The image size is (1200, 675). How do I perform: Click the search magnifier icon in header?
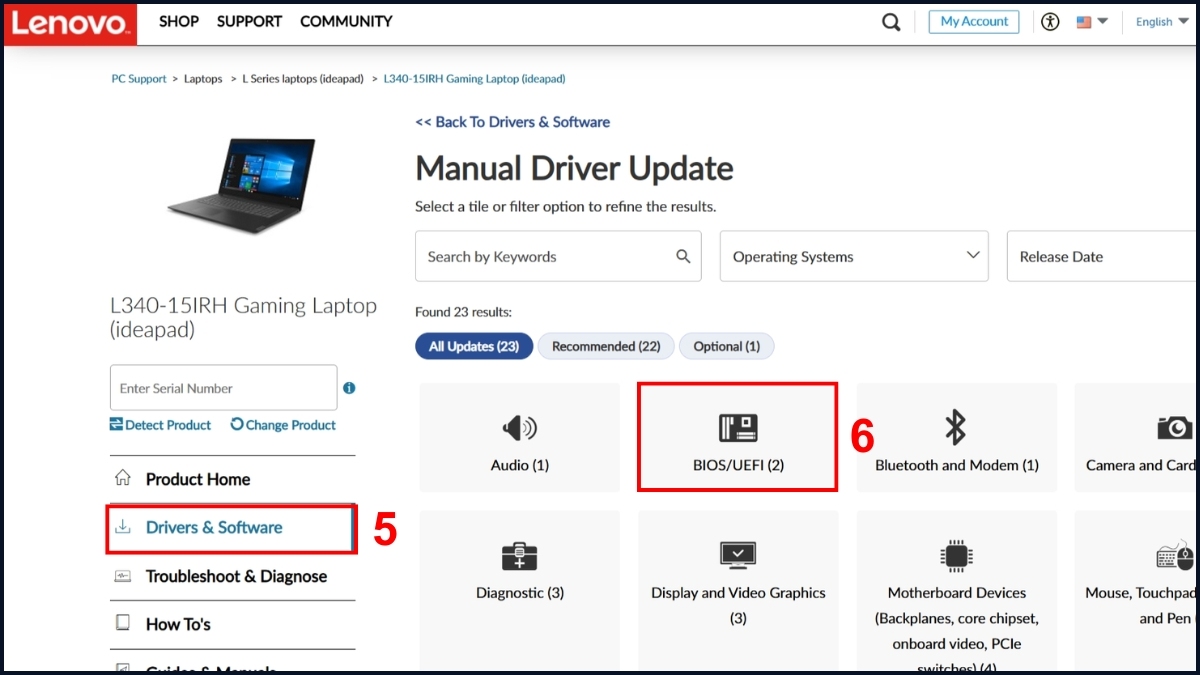(890, 22)
